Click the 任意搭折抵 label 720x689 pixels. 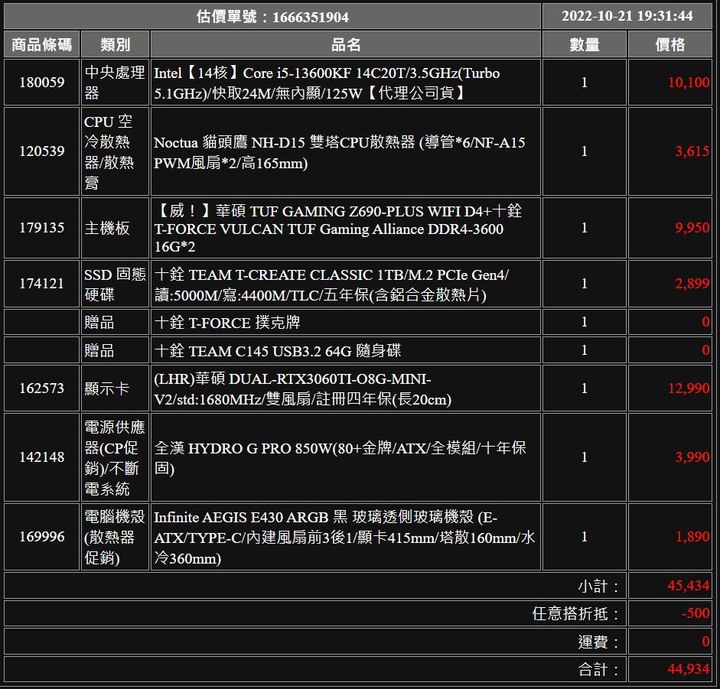pyautogui.click(x=575, y=614)
